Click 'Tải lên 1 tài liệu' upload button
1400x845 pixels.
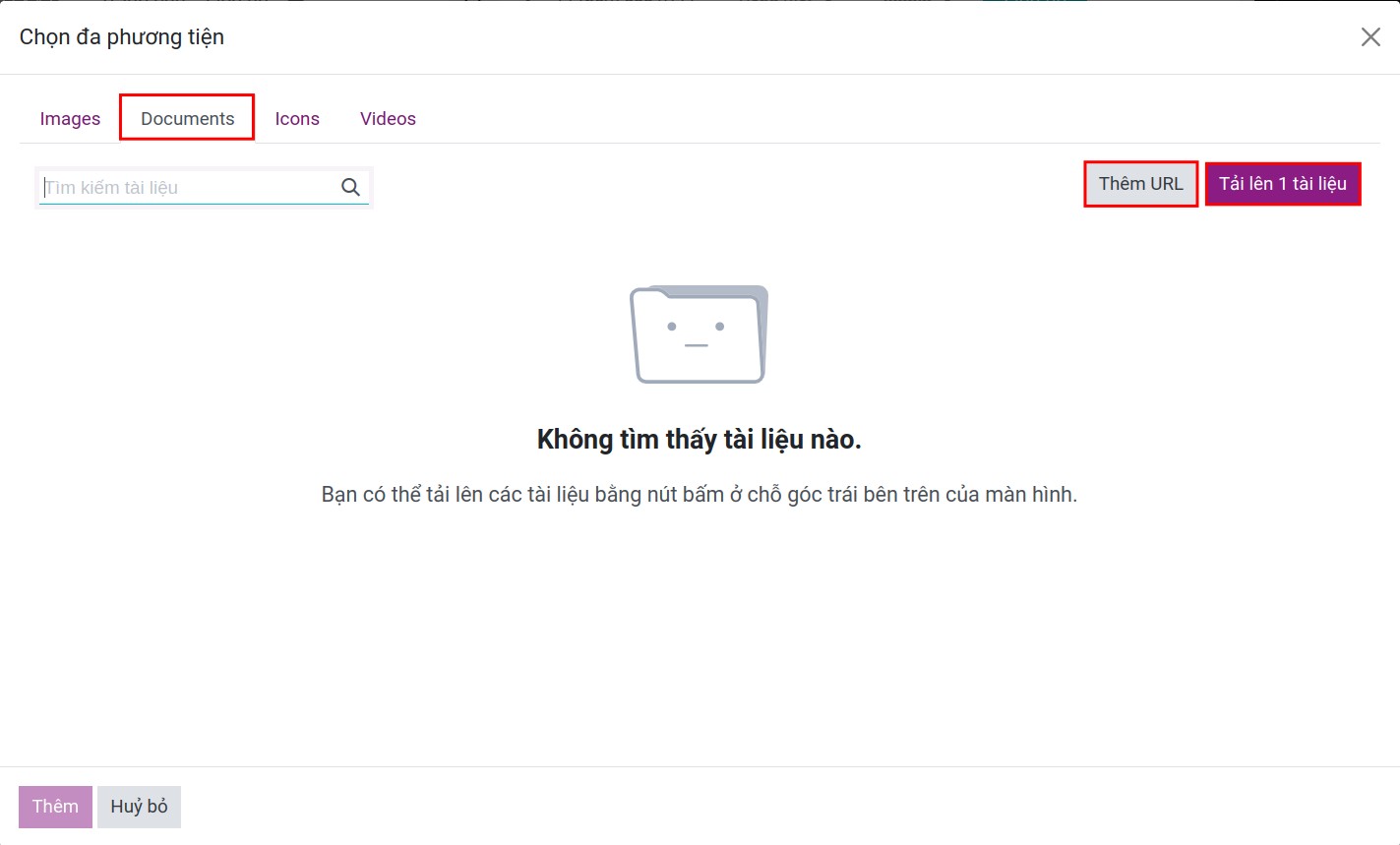tap(1283, 184)
